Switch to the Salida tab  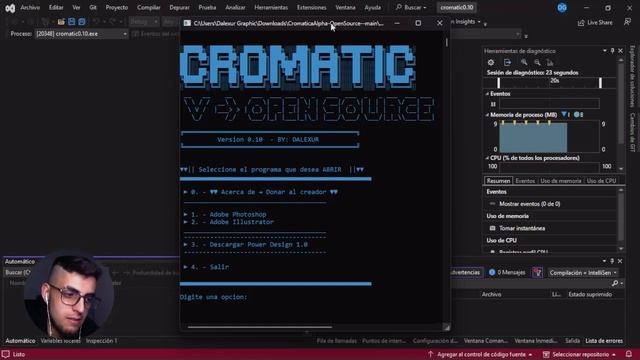click(x=572, y=341)
